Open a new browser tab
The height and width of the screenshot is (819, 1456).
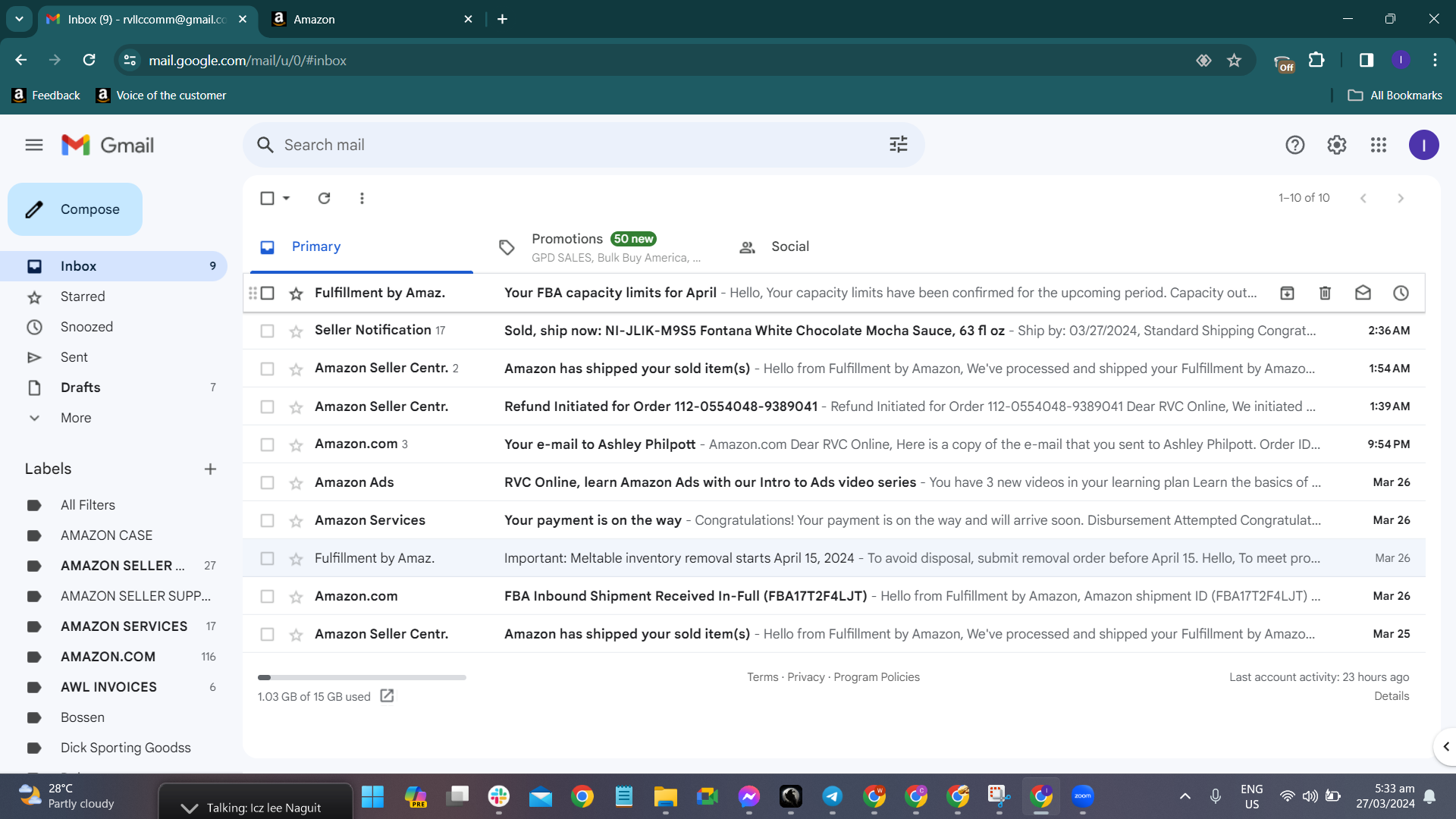[503, 19]
